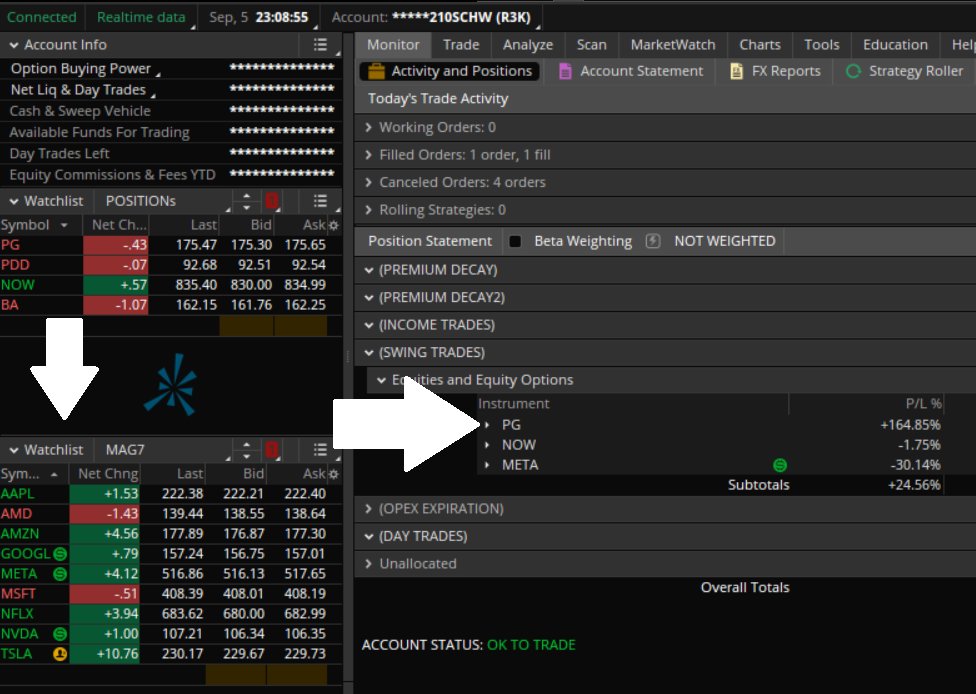This screenshot has width=976, height=694.
Task: Click yellow icon next to TSLA symbol
Action: click(x=60, y=654)
